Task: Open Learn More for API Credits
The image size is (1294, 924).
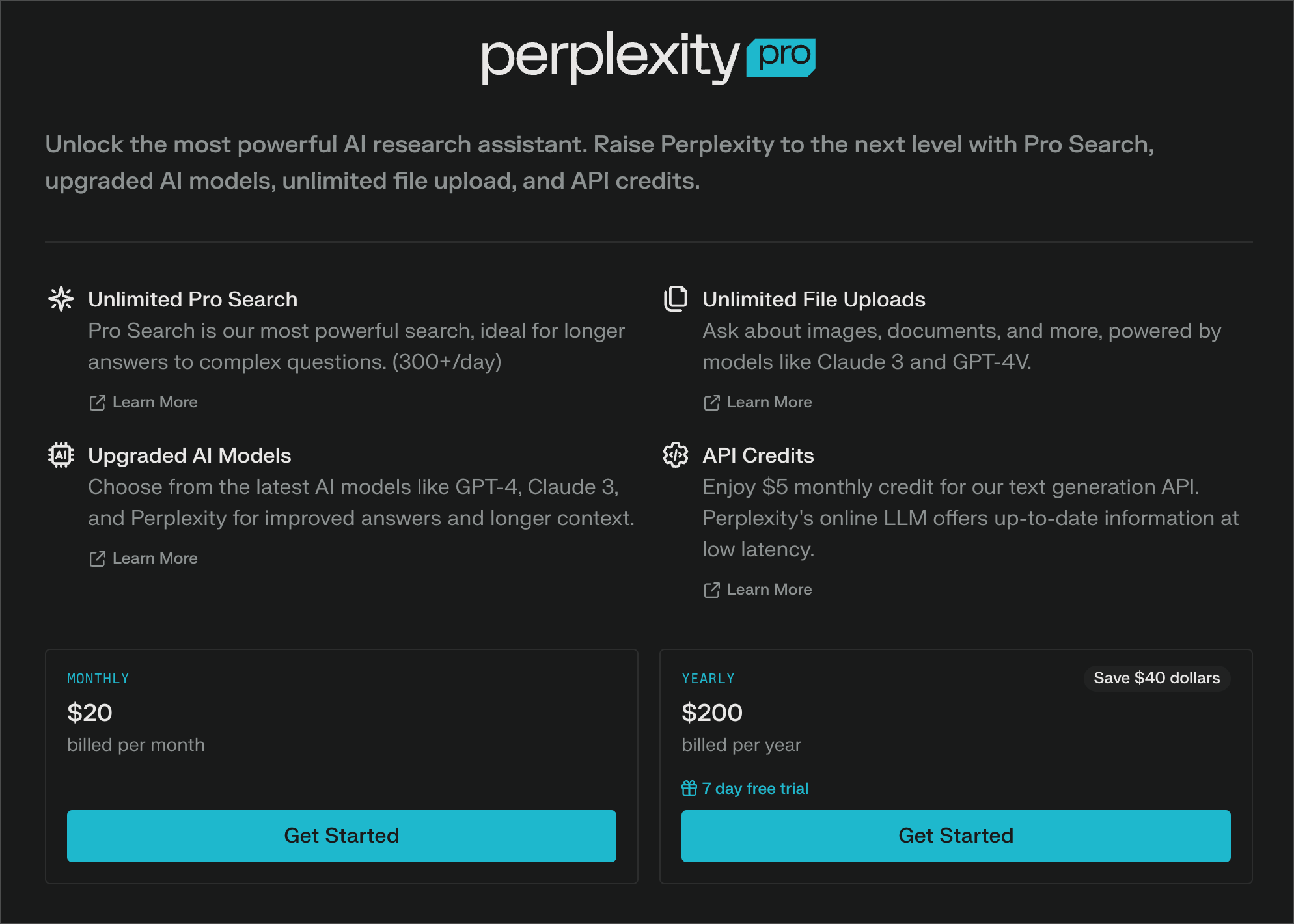Action: (x=769, y=590)
